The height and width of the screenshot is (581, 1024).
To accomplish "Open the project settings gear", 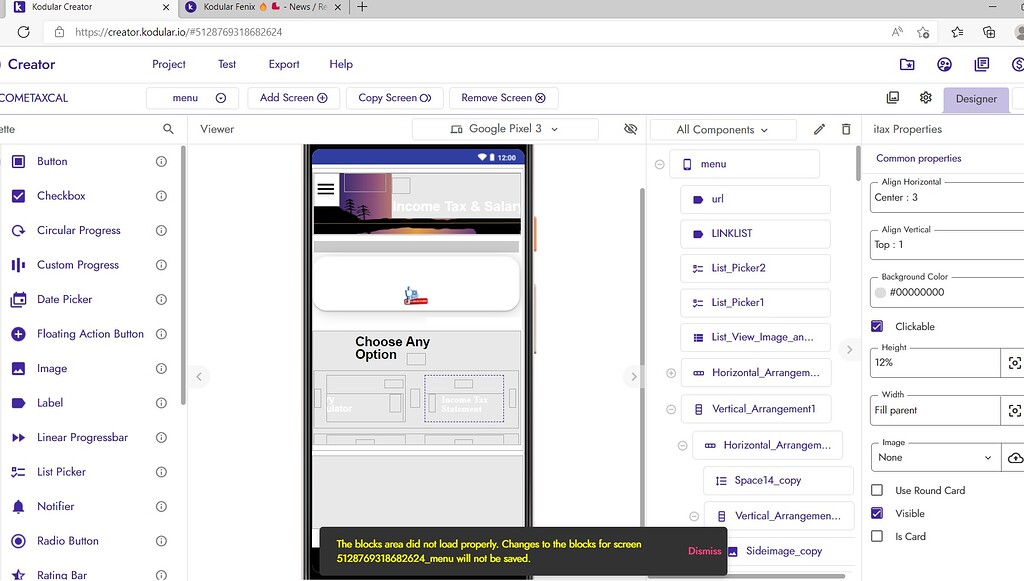I will [x=925, y=98].
